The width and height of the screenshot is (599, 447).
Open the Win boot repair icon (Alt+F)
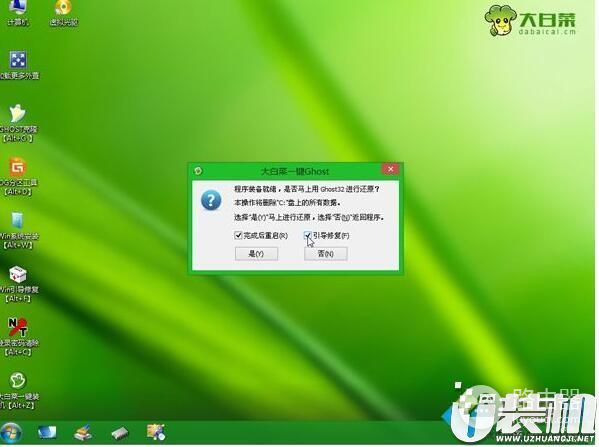click(x=18, y=283)
